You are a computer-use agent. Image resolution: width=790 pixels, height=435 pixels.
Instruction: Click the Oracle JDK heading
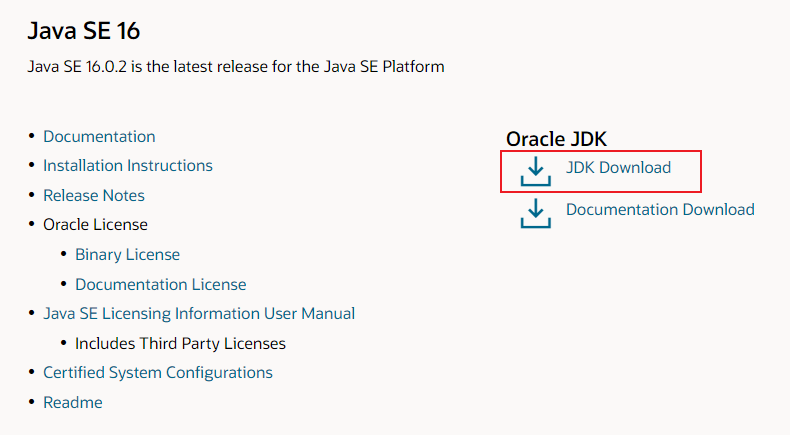click(556, 140)
